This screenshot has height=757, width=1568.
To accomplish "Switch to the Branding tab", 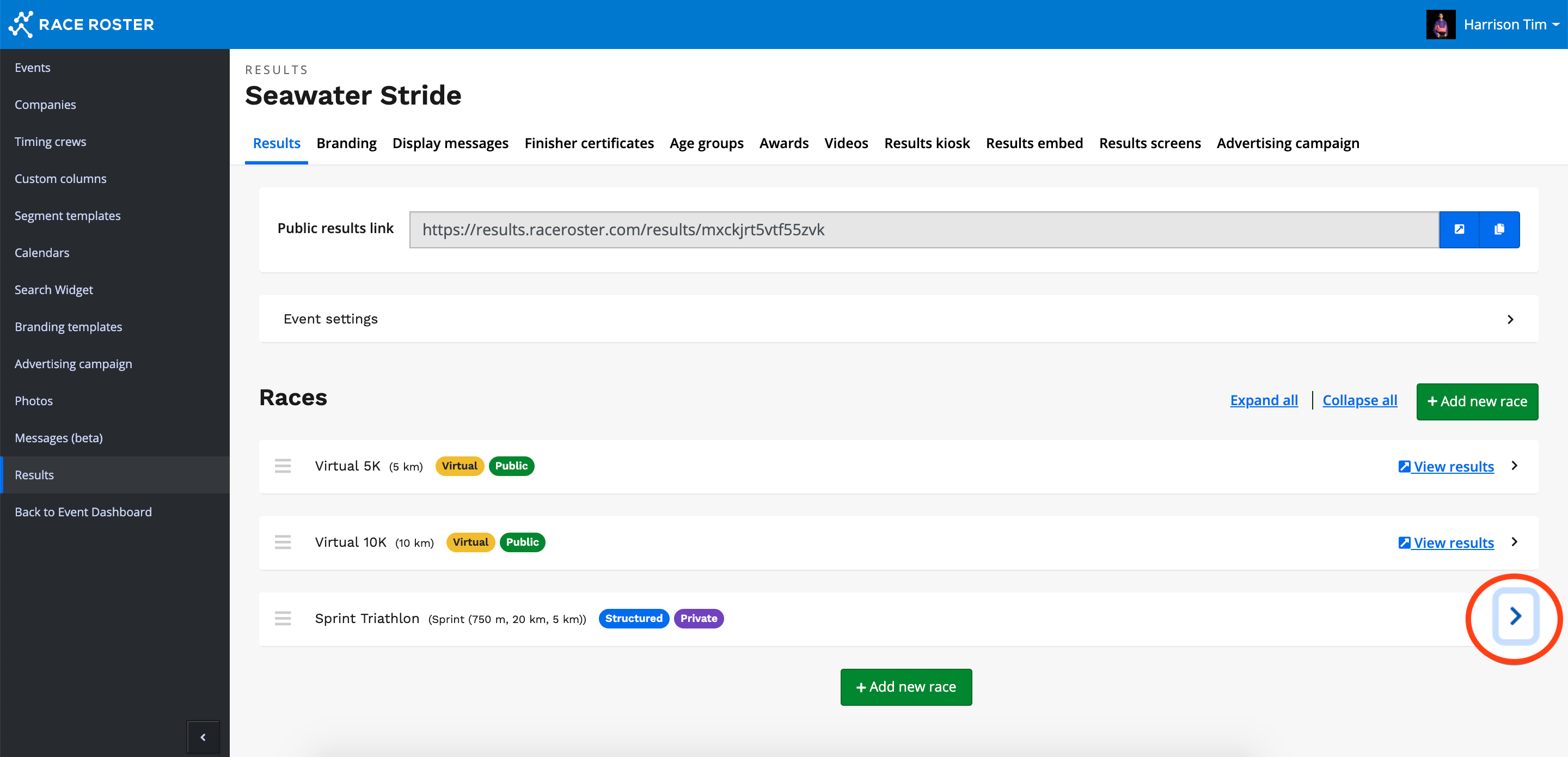I will [346, 143].
